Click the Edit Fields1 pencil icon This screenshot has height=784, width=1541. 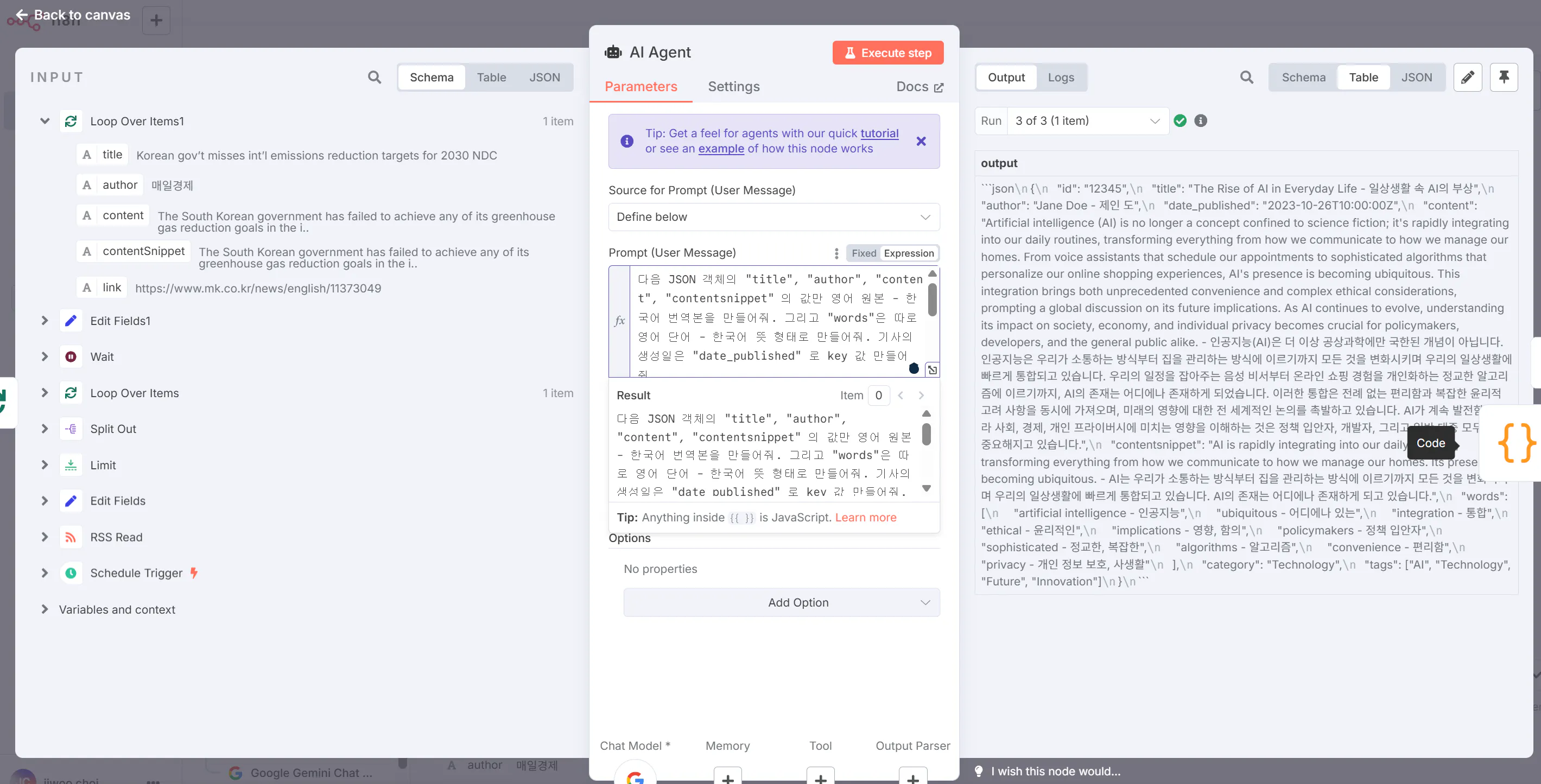(71, 321)
